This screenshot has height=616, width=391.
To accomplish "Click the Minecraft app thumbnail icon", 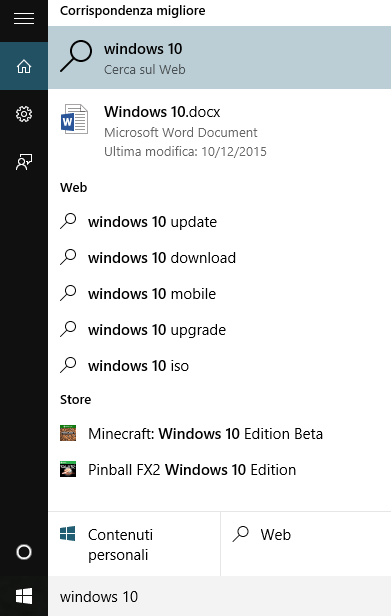I will [68, 433].
